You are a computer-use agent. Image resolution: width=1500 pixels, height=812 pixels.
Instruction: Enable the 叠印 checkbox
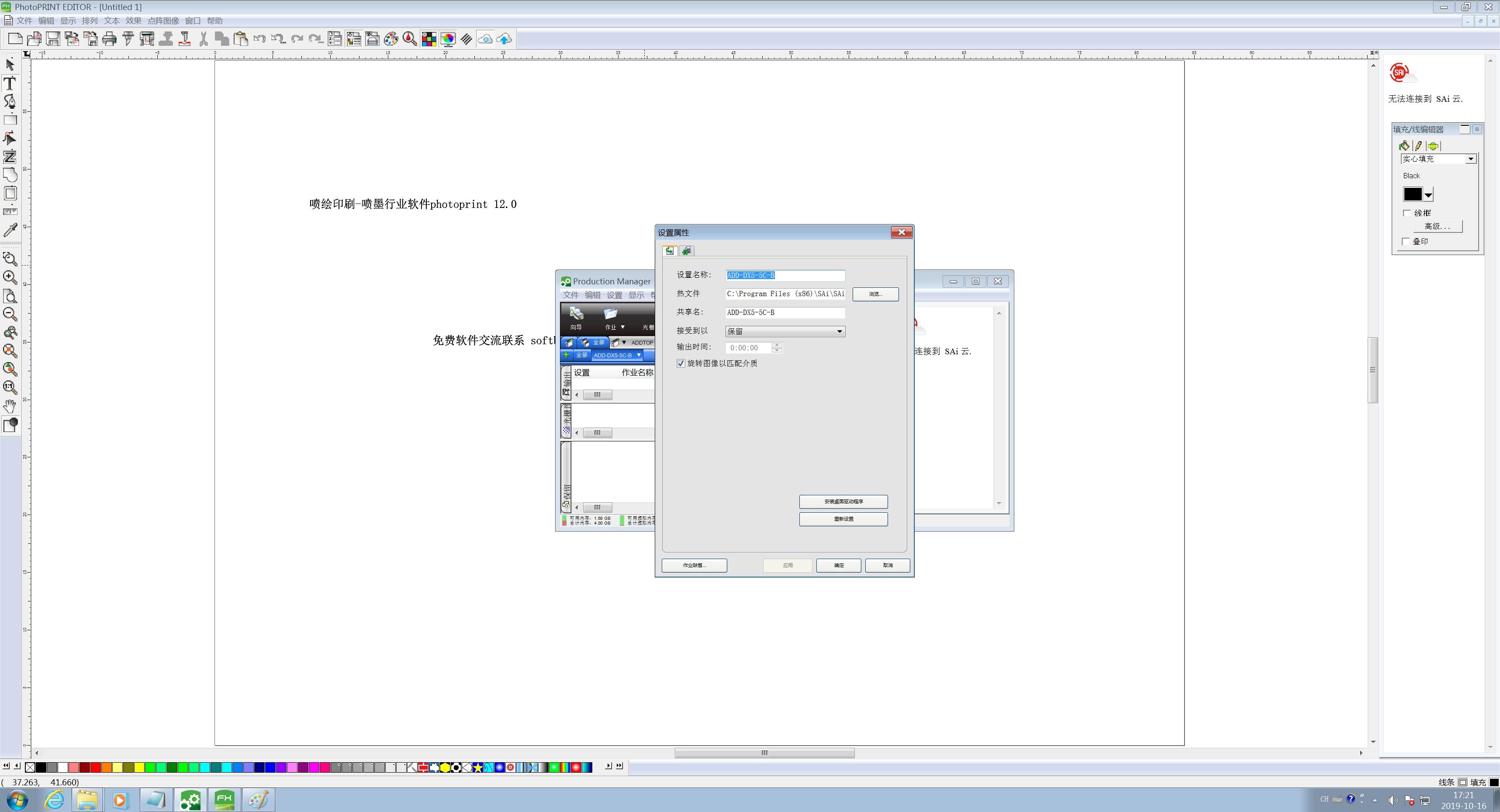pos(1405,242)
